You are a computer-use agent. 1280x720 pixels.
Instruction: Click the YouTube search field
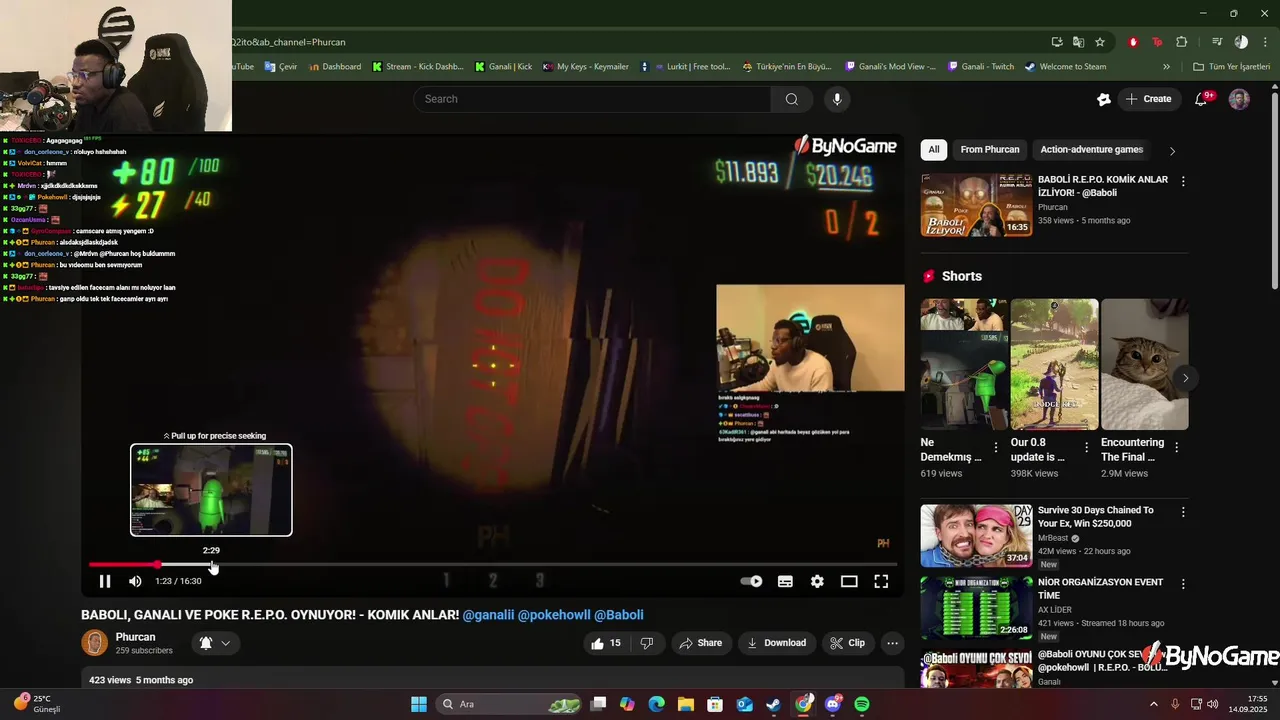(x=591, y=99)
